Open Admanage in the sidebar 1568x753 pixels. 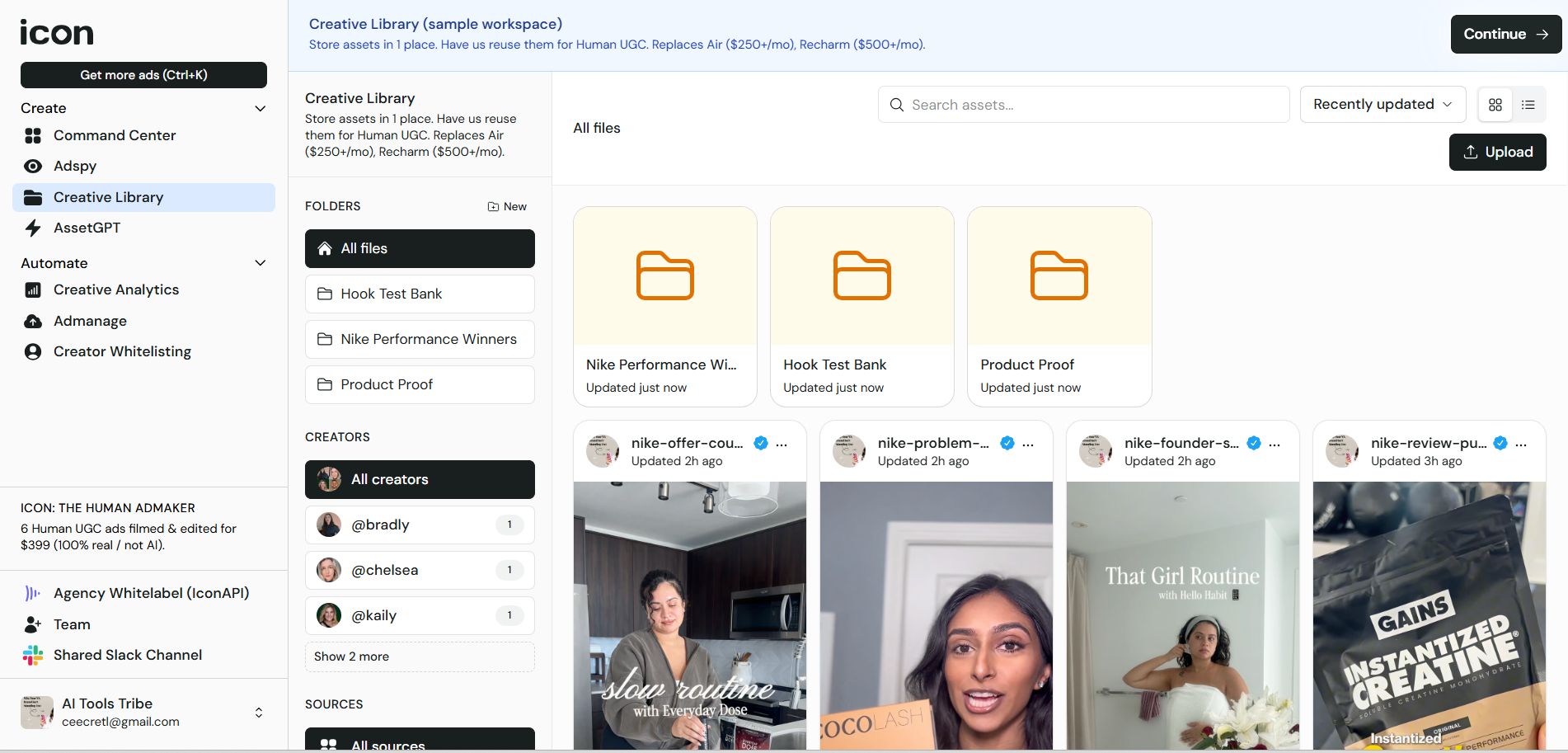point(143,321)
